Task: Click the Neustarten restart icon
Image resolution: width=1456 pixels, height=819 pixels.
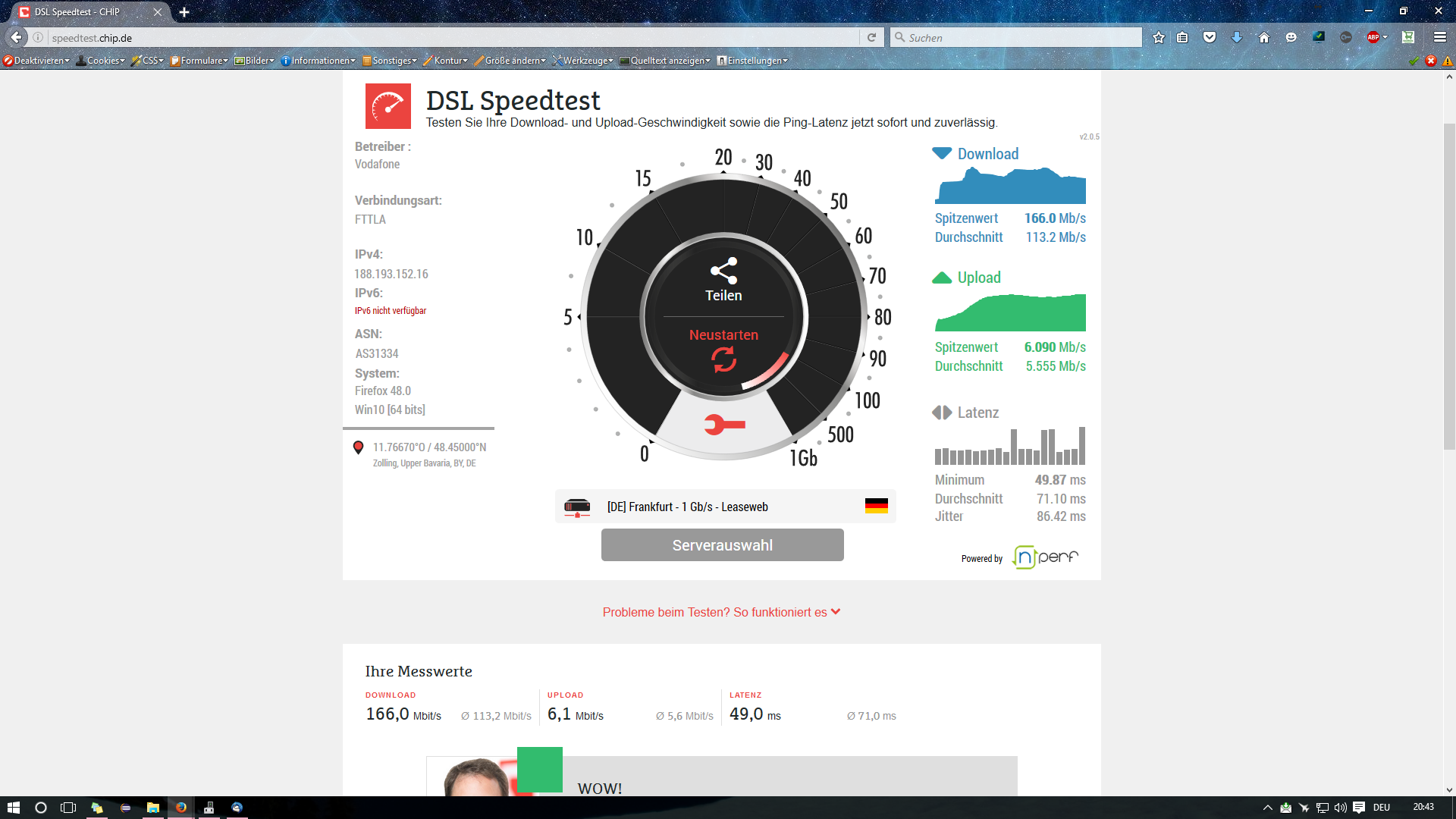Action: (723, 359)
